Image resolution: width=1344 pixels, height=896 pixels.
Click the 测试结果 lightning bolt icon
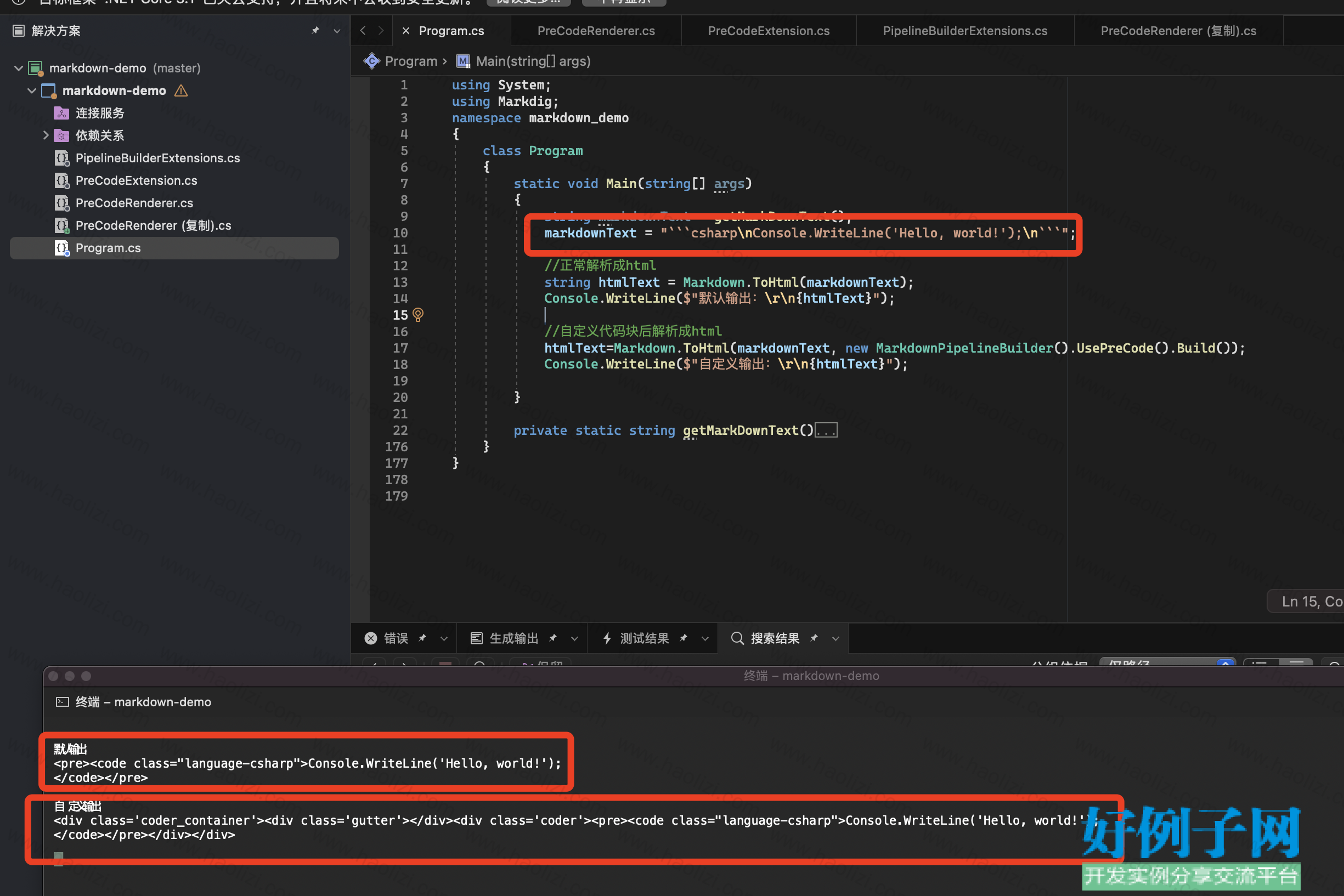[607, 638]
